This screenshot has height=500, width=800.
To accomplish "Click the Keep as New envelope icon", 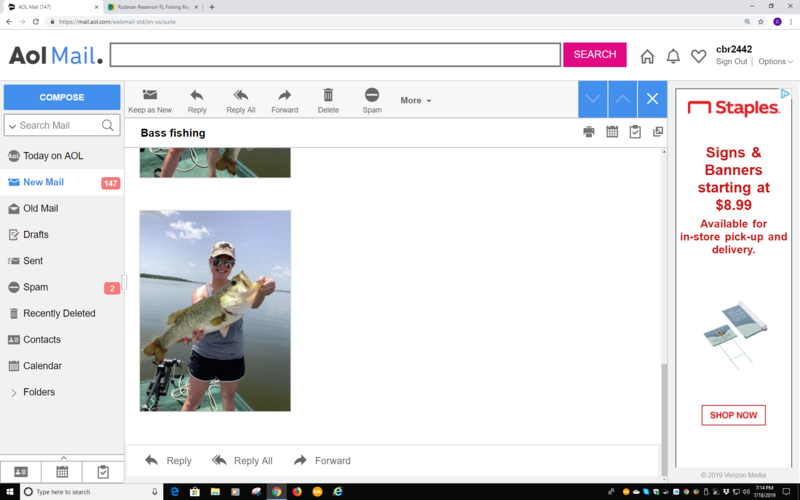I will (150, 94).
